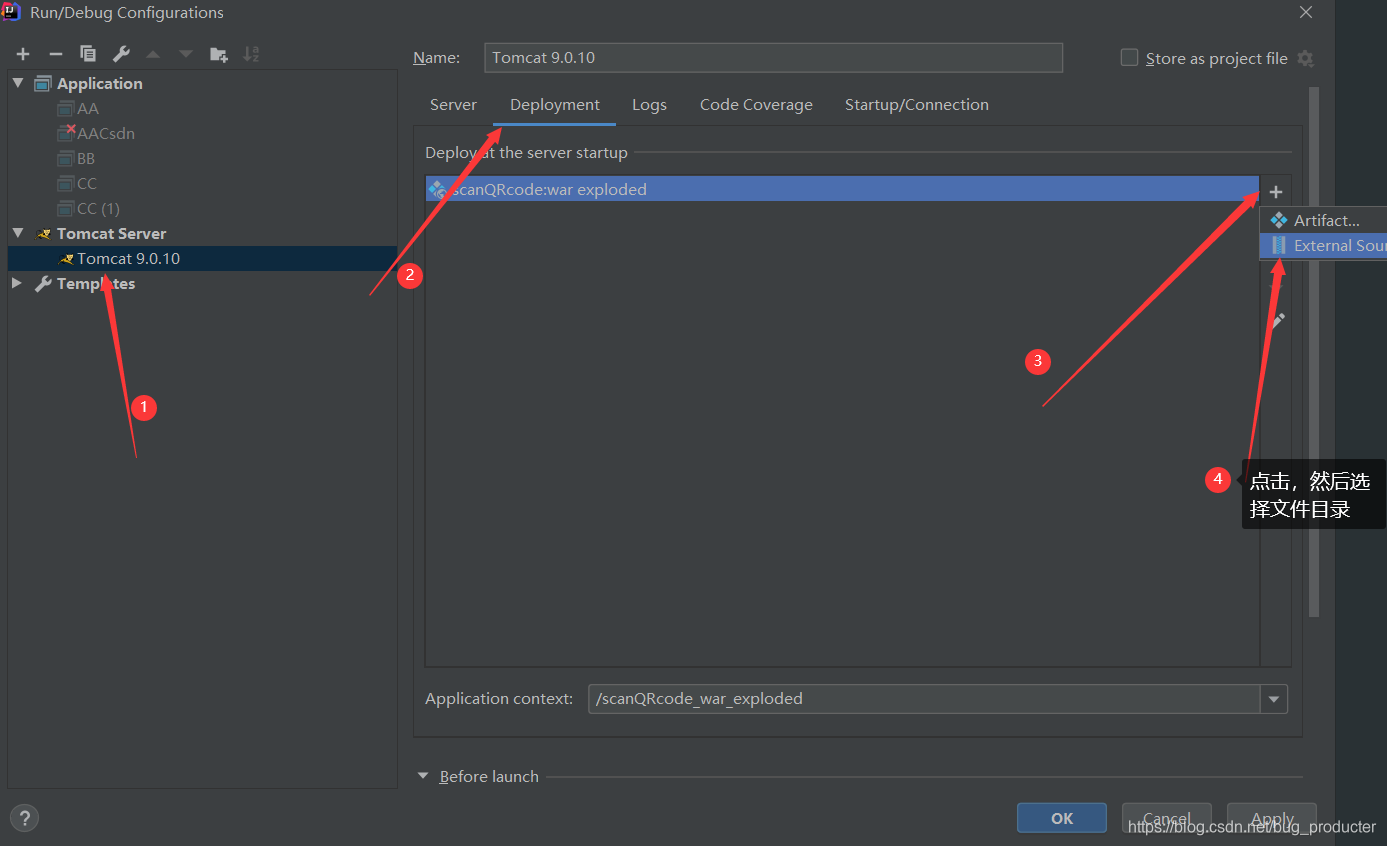Click the IntelliJ logo in title bar
The image size is (1387, 846).
point(12,12)
